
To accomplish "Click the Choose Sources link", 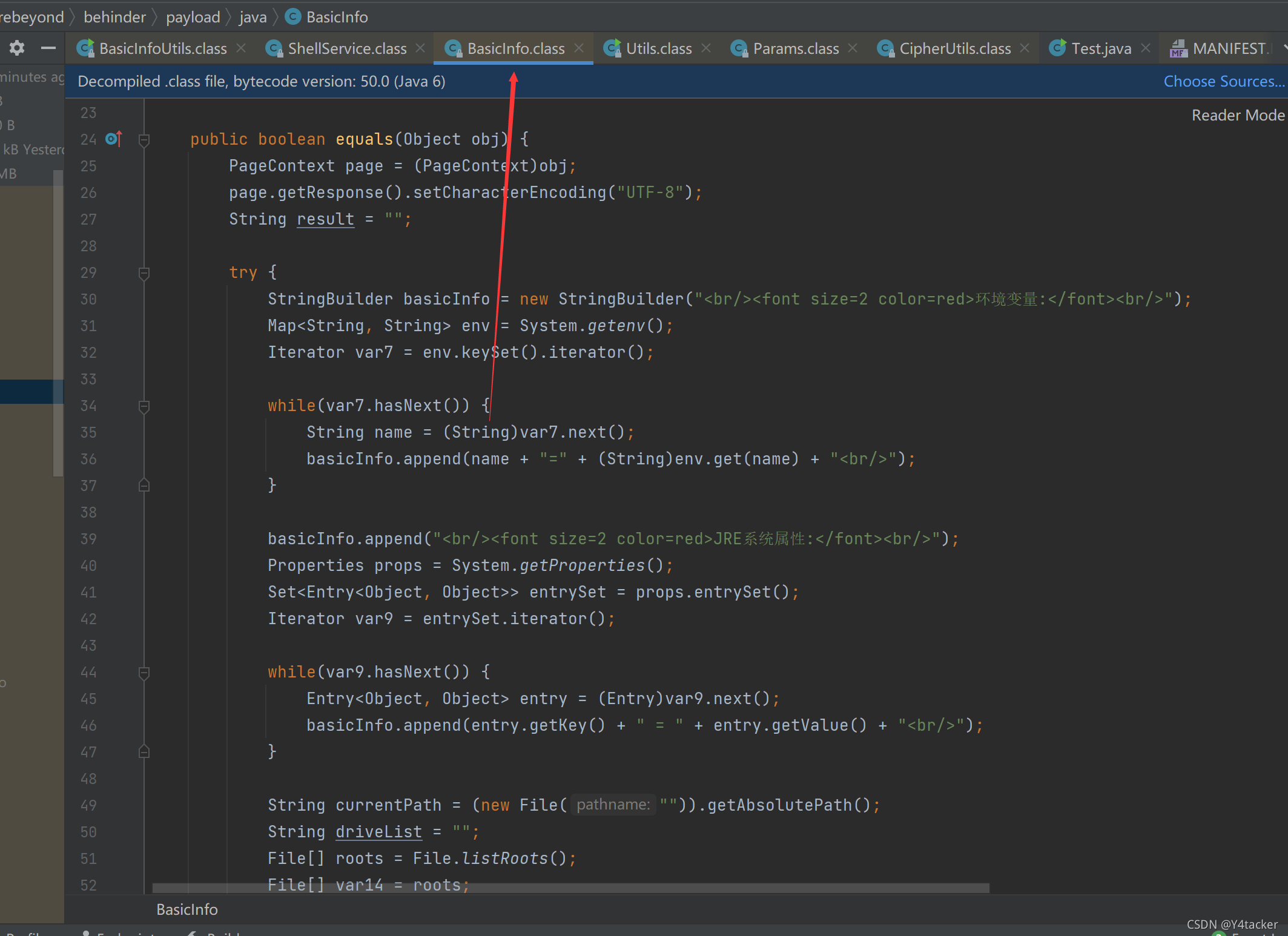I will (1223, 81).
